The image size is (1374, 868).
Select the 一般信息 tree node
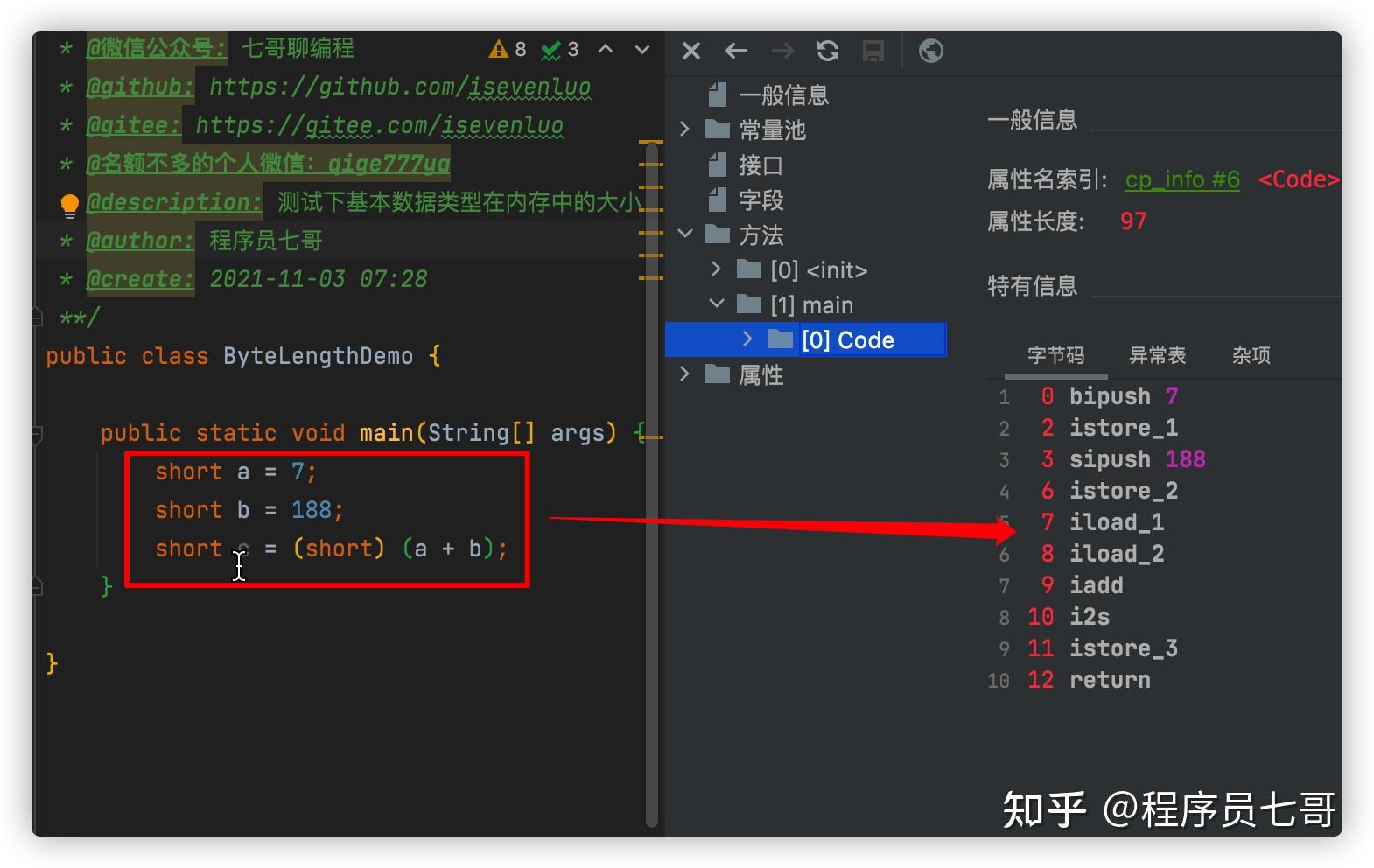tap(783, 94)
